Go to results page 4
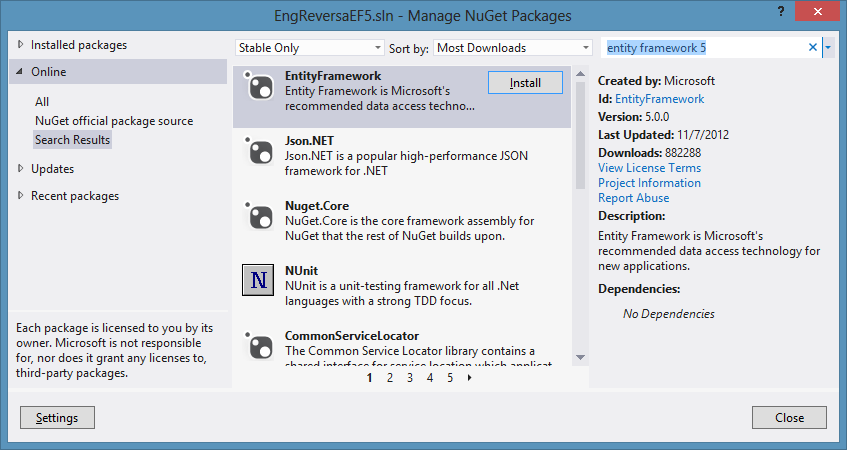Screen dimensions: 847x450 (x=430, y=378)
